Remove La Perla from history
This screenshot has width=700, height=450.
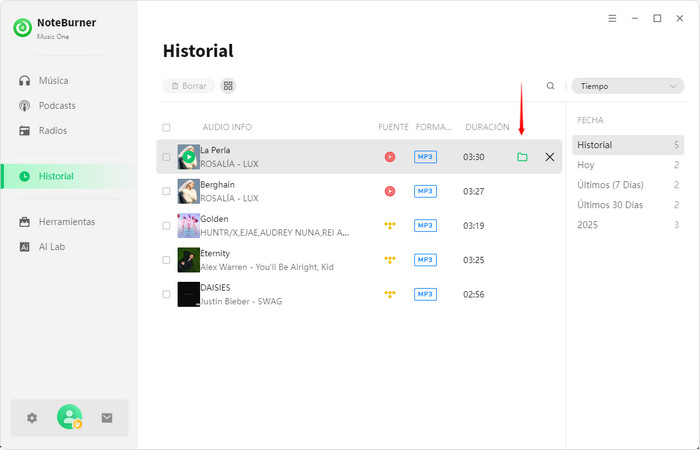(x=550, y=157)
